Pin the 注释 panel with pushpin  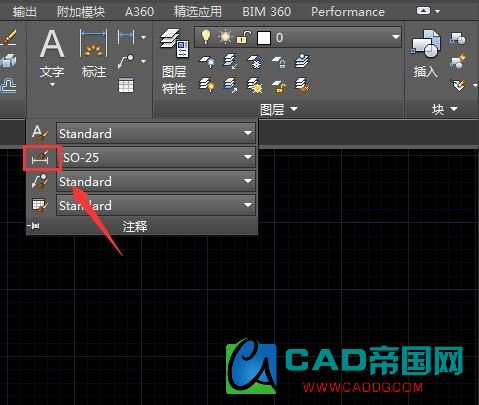pos(34,226)
